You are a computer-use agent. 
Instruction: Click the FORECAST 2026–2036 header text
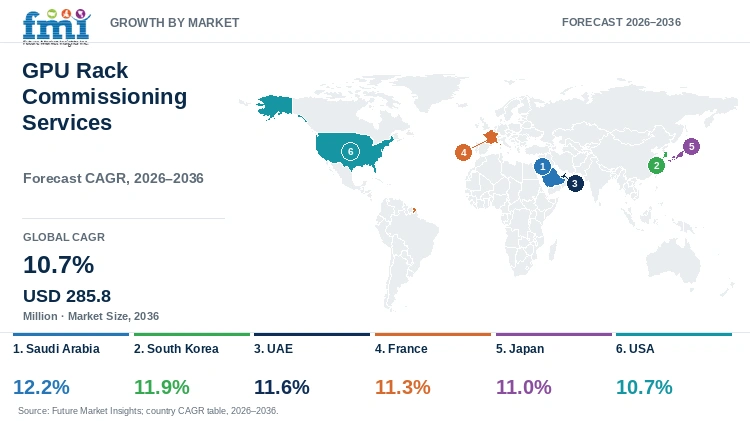[x=621, y=22]
